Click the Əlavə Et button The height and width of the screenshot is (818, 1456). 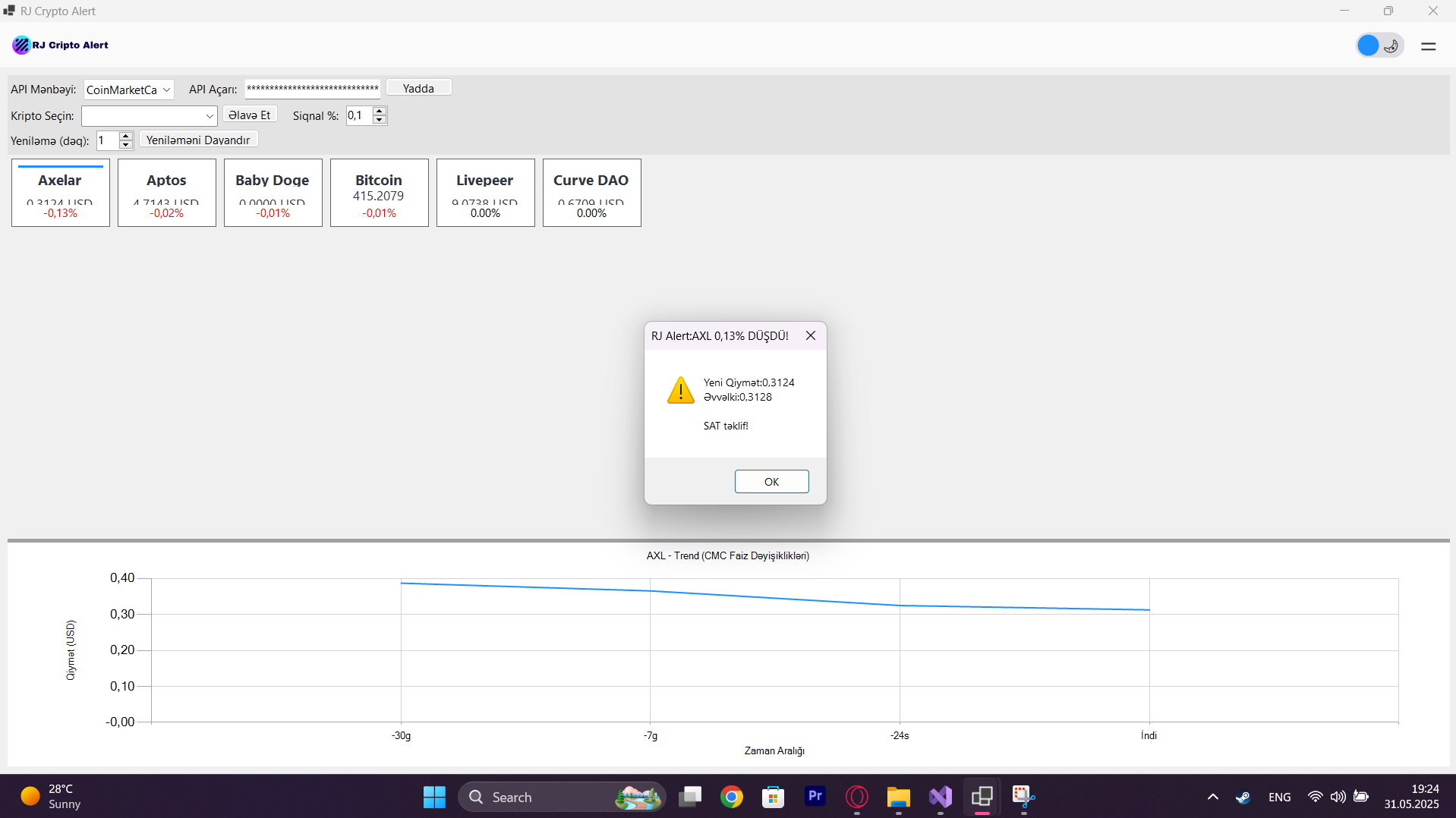[249, 115]
